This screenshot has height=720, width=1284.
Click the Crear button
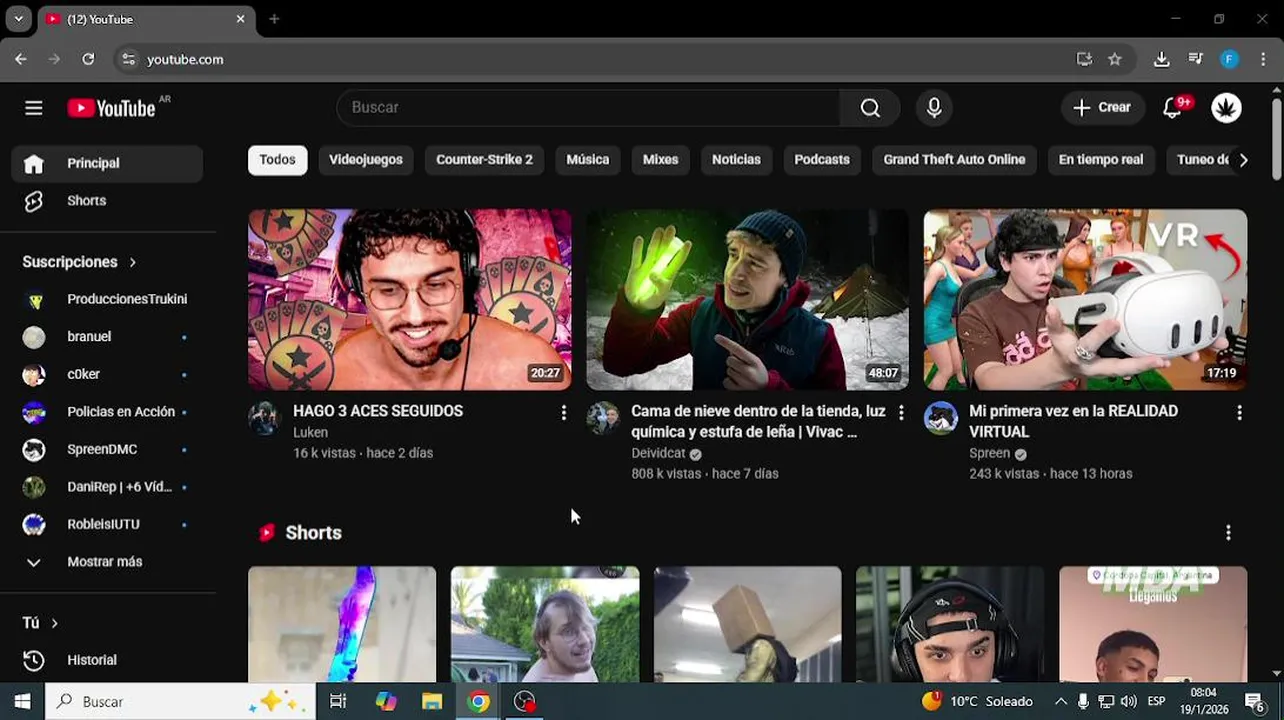(1102, 108)
